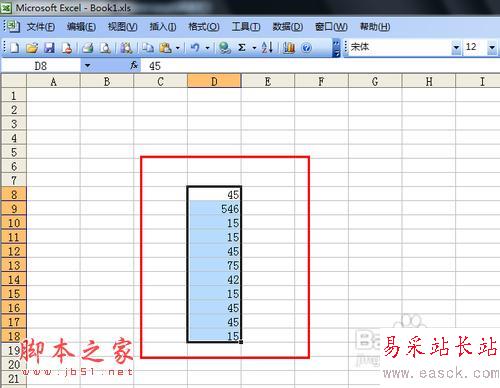
Task: Select row 8 header
Action: tap(14, 194)
